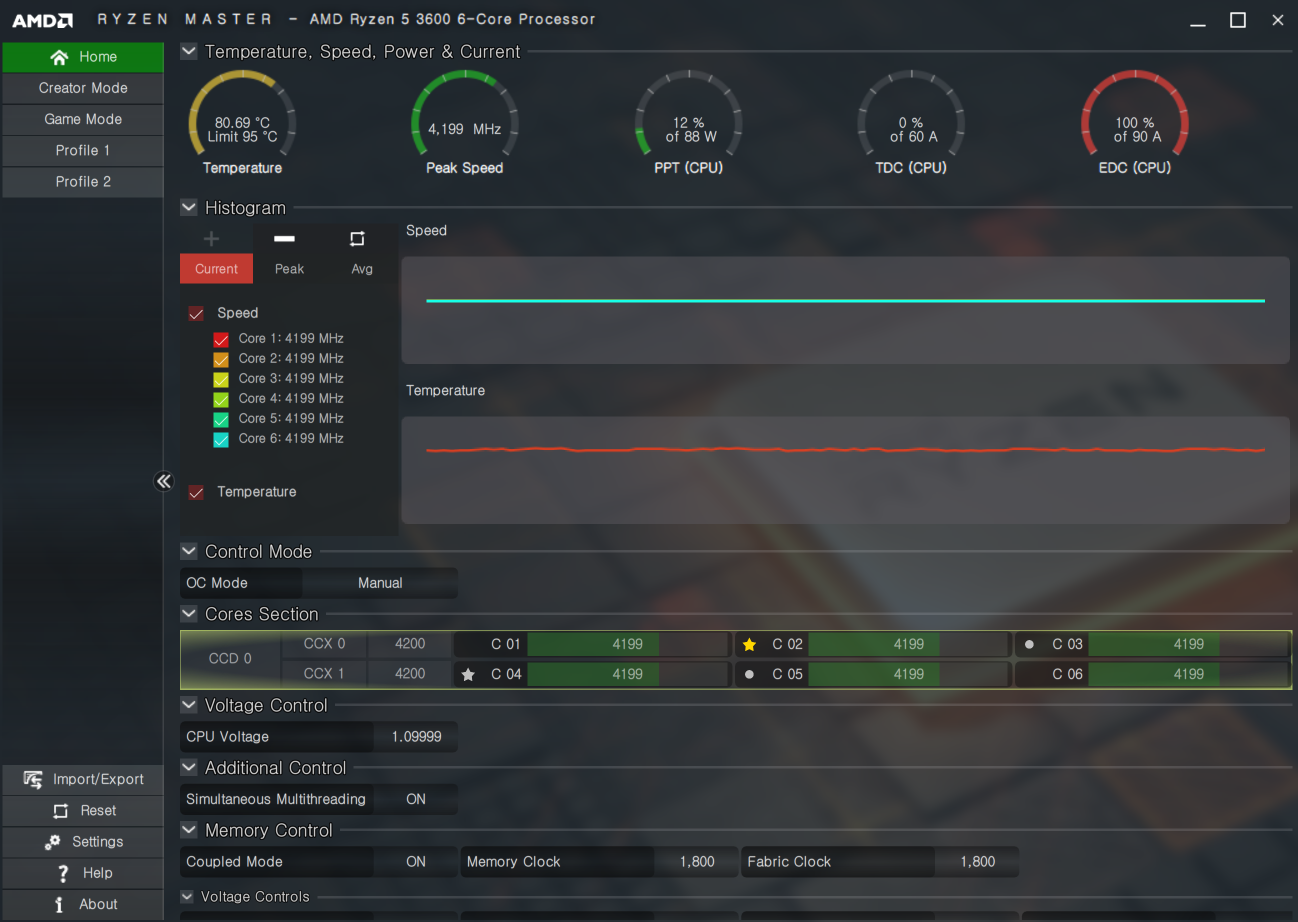The image size is (1298, 922).
Task: Click C 06 core speed bar
Action: [1189, 674]
